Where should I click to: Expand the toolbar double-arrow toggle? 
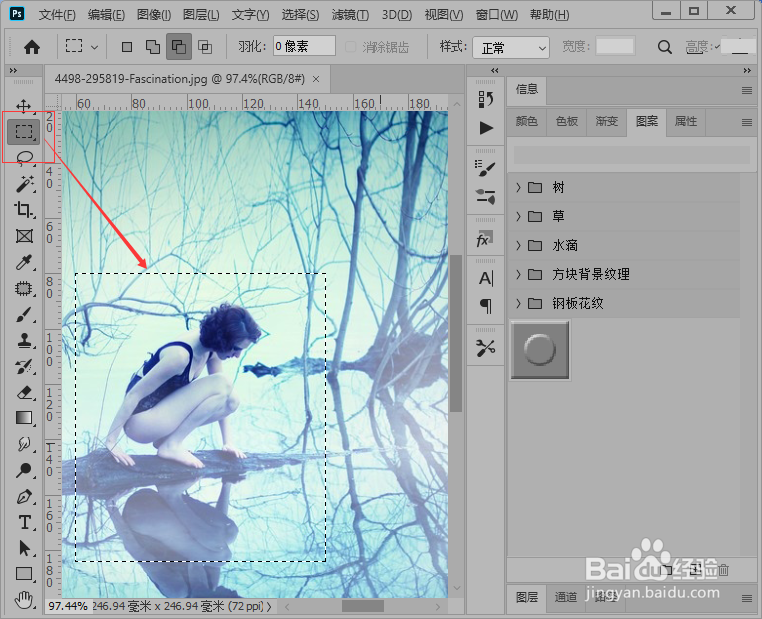coord(13,70)
